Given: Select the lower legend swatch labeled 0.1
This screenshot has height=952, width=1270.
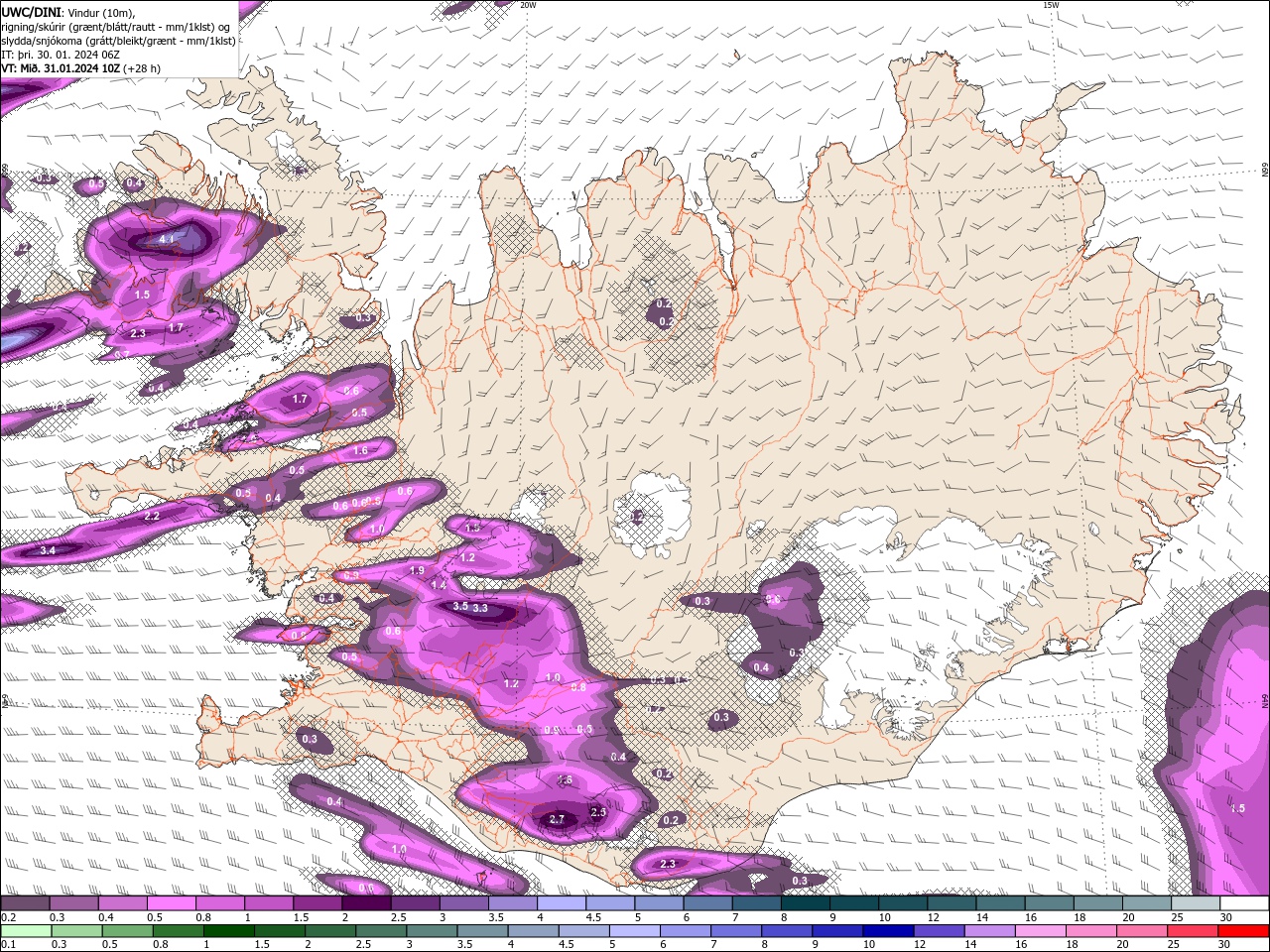Looking at the screenshot, I should (x=26, y=931).
